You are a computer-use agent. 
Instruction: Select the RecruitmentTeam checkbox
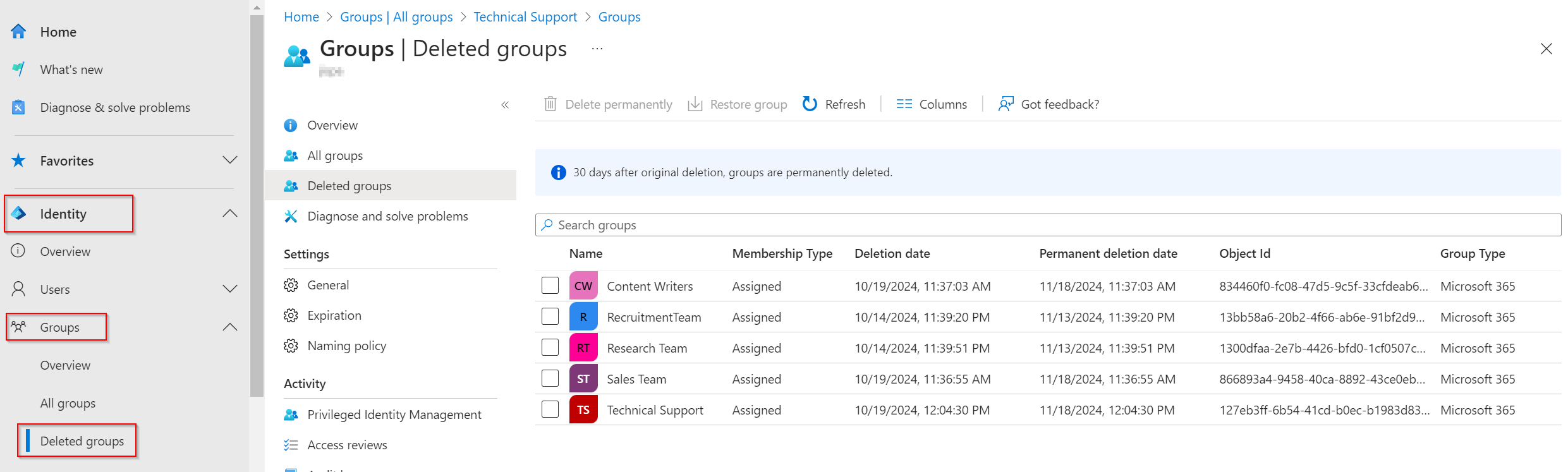click(550, 317)
